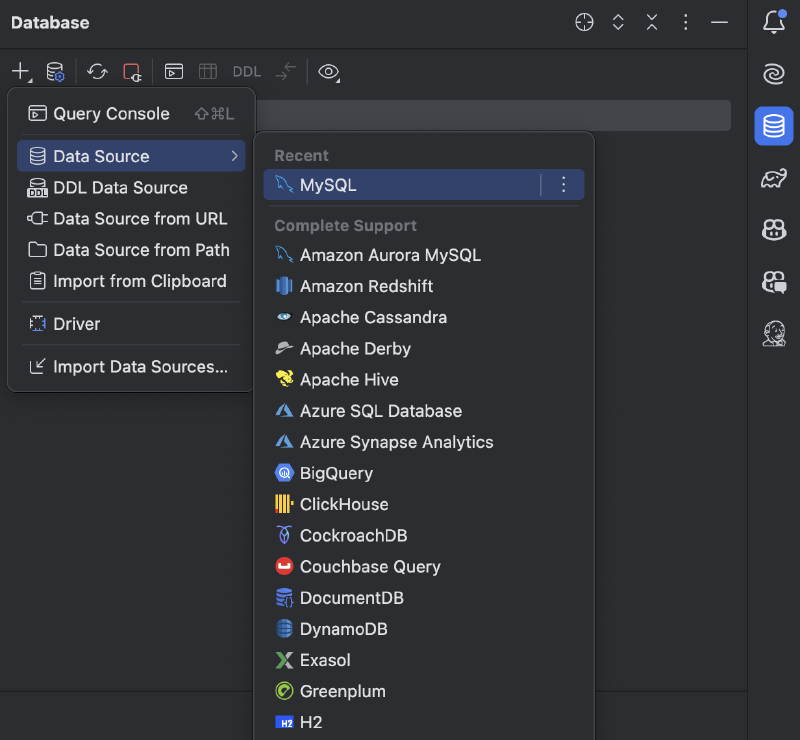Open the Database tool window icon
The image size is (800, 740).
click(x=773, y=126)
